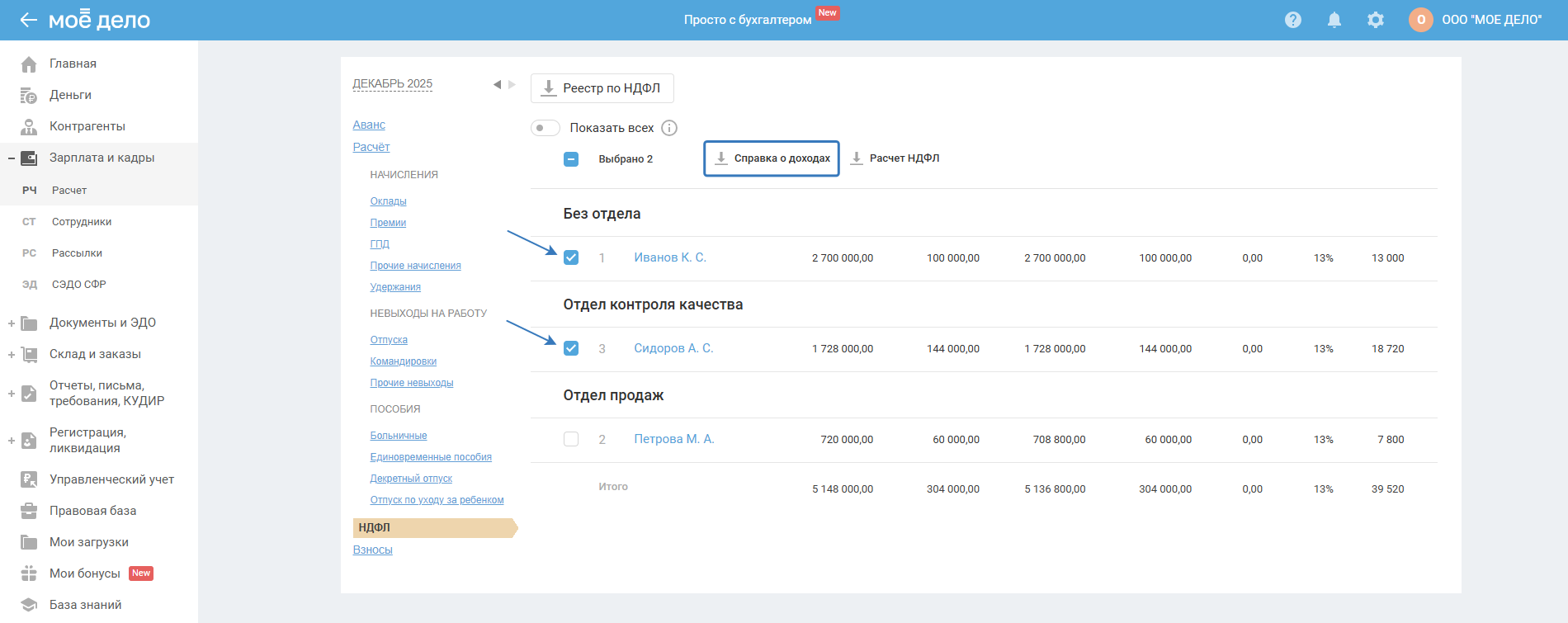Check Петрова М. А. checkbox

(571, 439)
